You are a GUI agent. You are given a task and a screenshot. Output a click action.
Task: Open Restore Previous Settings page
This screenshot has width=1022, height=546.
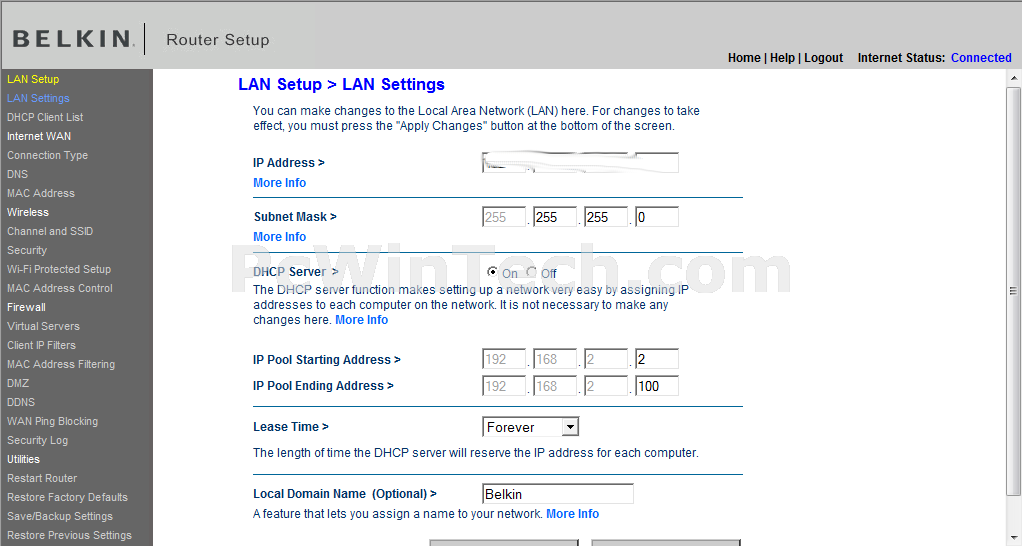click(70, 535)
